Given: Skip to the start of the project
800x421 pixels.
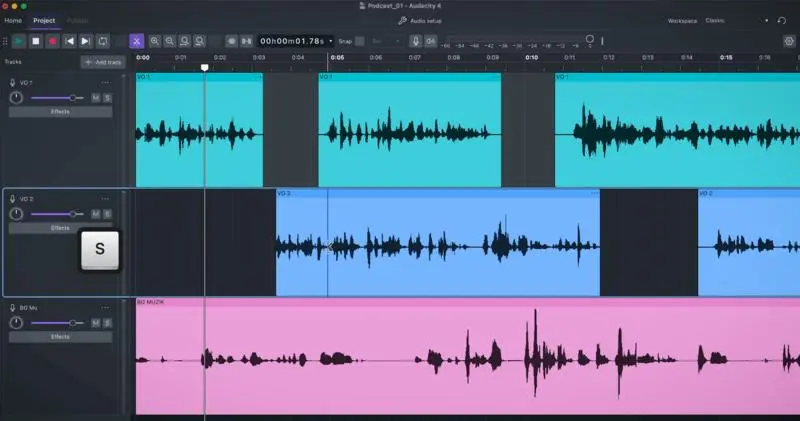Looking at the screenshot, I should [69, 41].
